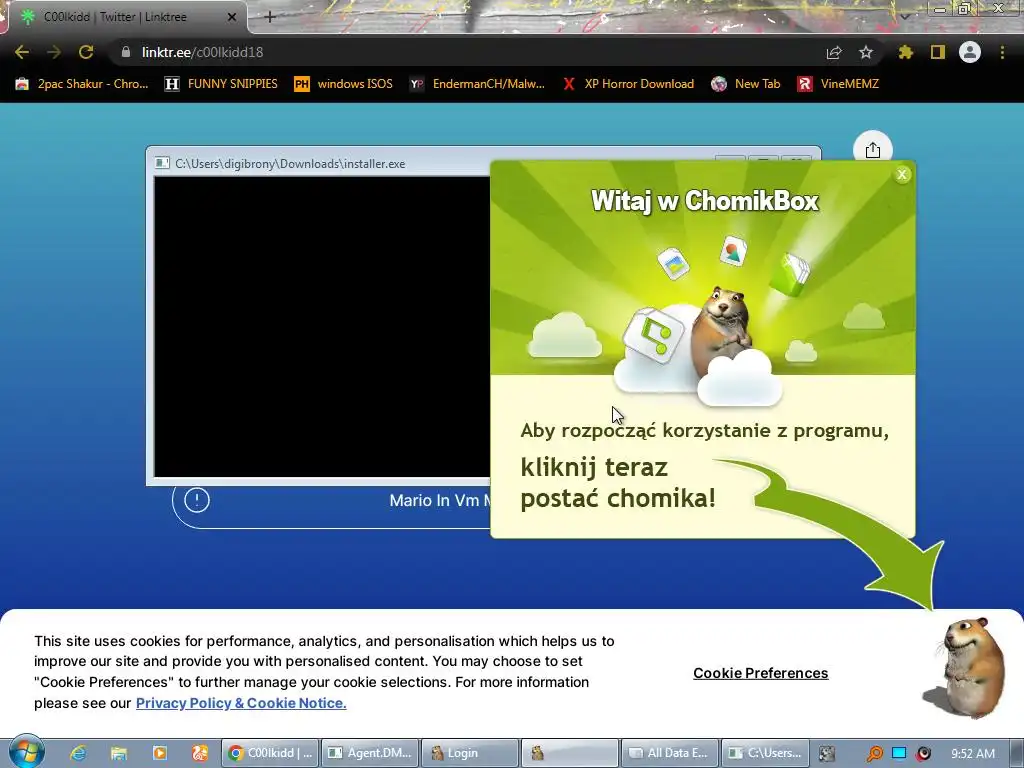The height and width of the screenshot is (768, 1024).
Task: Switch to the All Data E... taskbar window
Action: coord(670,753)
